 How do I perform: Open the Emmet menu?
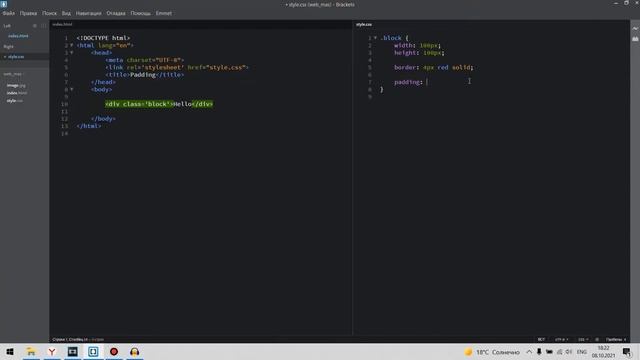click(164, 13)
